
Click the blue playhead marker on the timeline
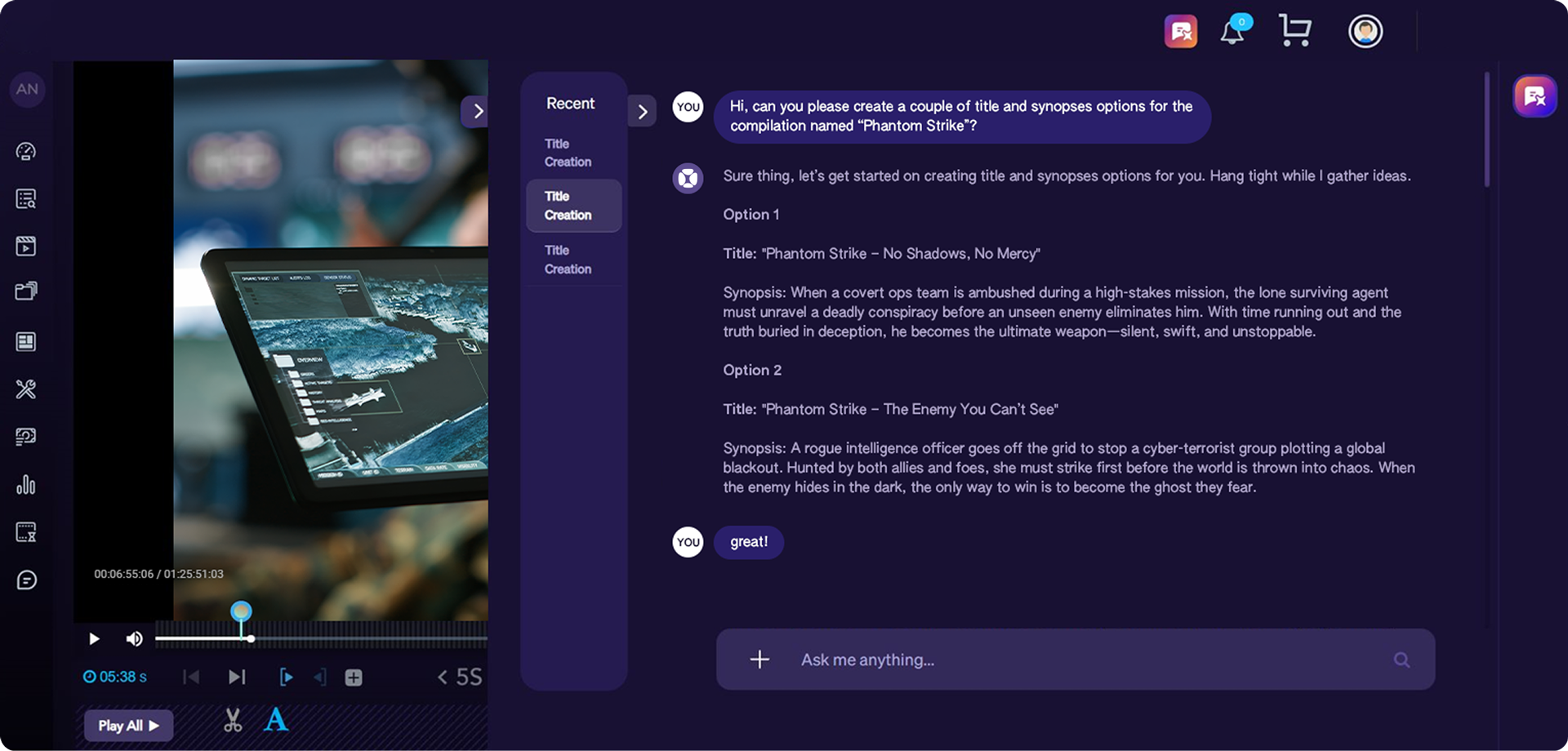[241, 611]
